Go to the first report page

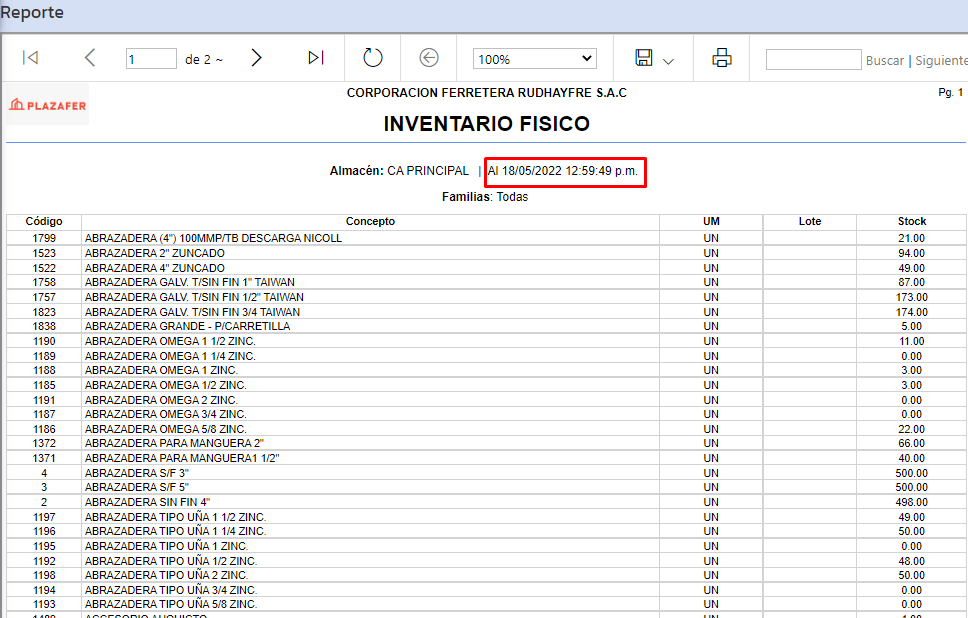point(30,57)
